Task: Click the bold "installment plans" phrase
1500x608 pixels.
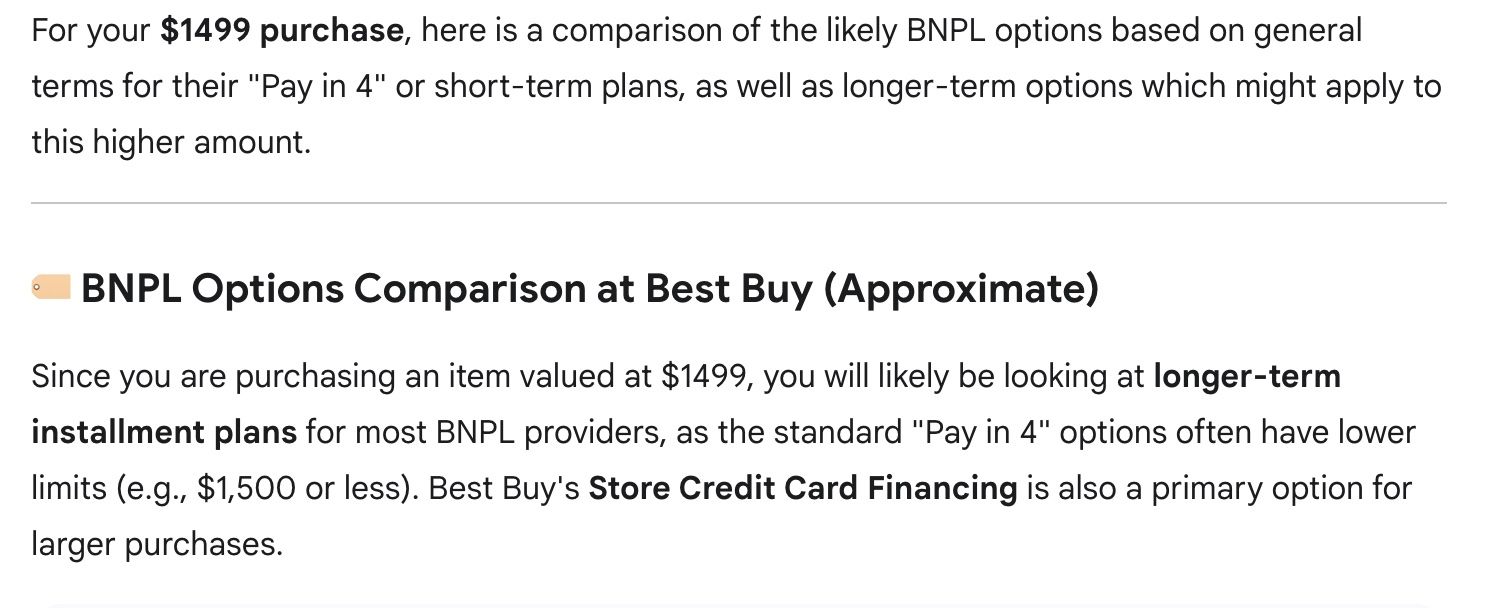Action: tap(164, 432)
